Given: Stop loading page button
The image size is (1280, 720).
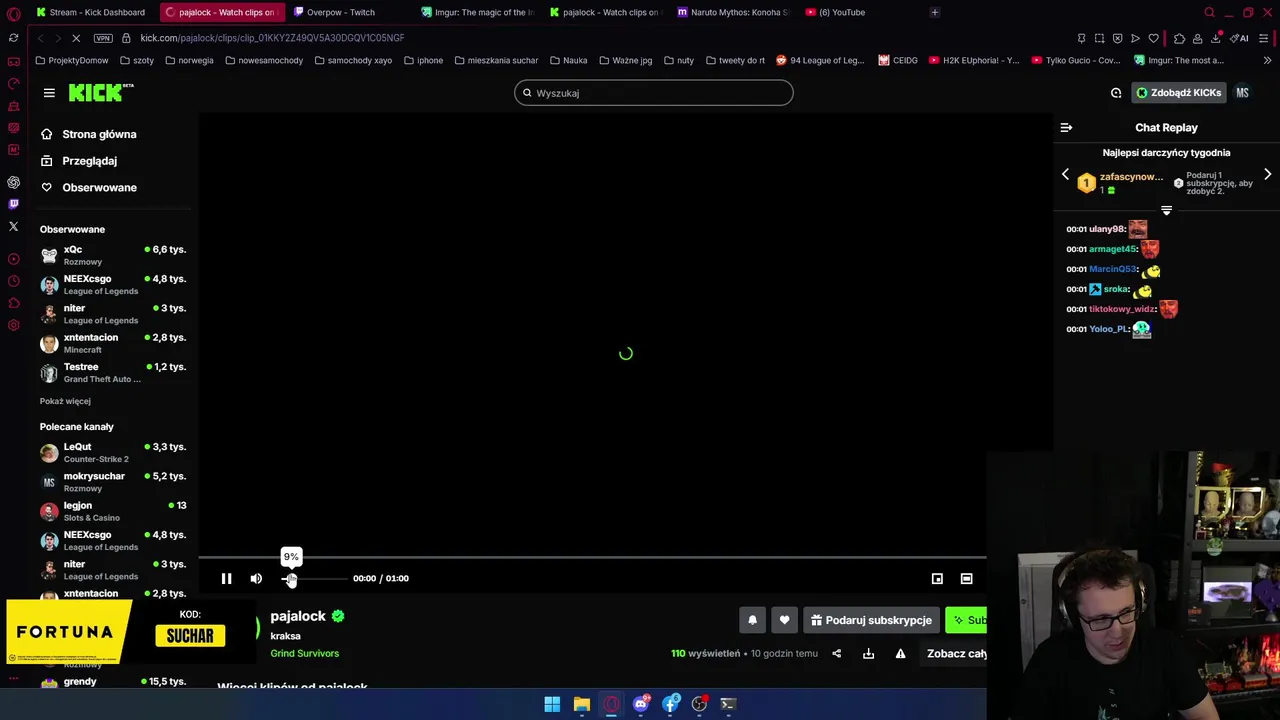Looking at the screenshot, I should point(76,38).
